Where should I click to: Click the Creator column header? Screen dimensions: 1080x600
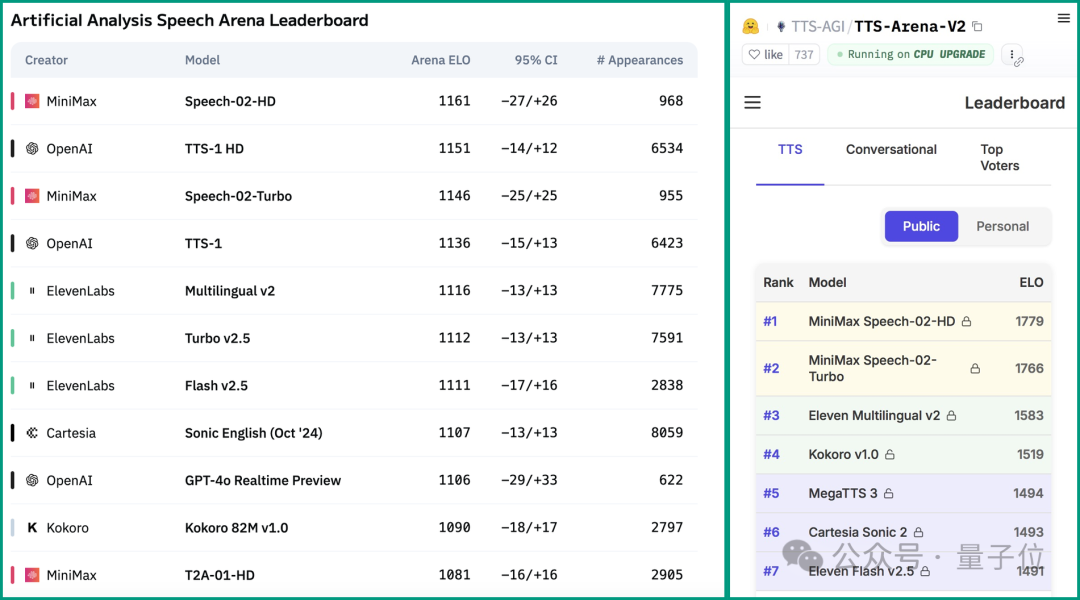(x=46, y=61)
